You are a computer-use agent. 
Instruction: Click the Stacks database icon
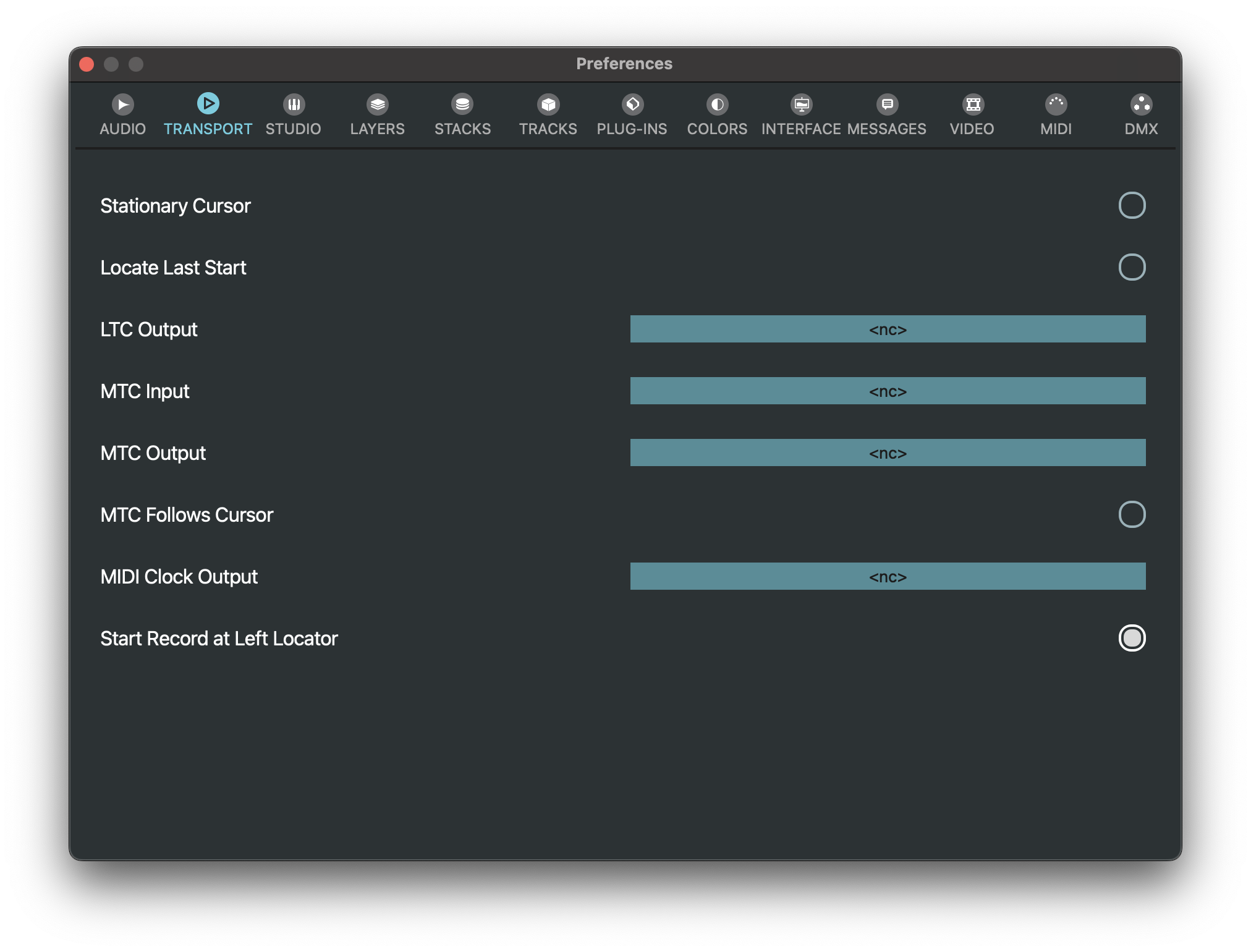[x=462, y=104]
